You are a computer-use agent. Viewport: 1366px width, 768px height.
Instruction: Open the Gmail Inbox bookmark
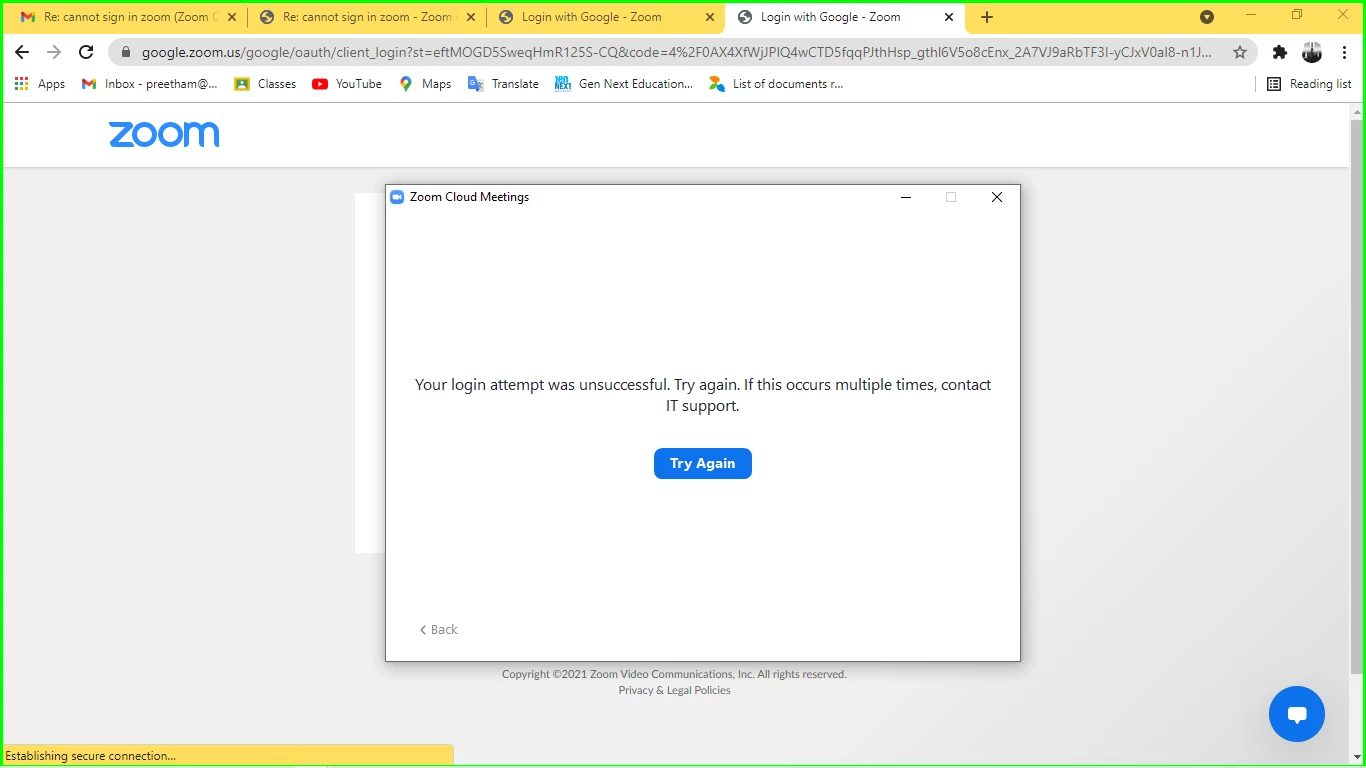tap(150, 84)
